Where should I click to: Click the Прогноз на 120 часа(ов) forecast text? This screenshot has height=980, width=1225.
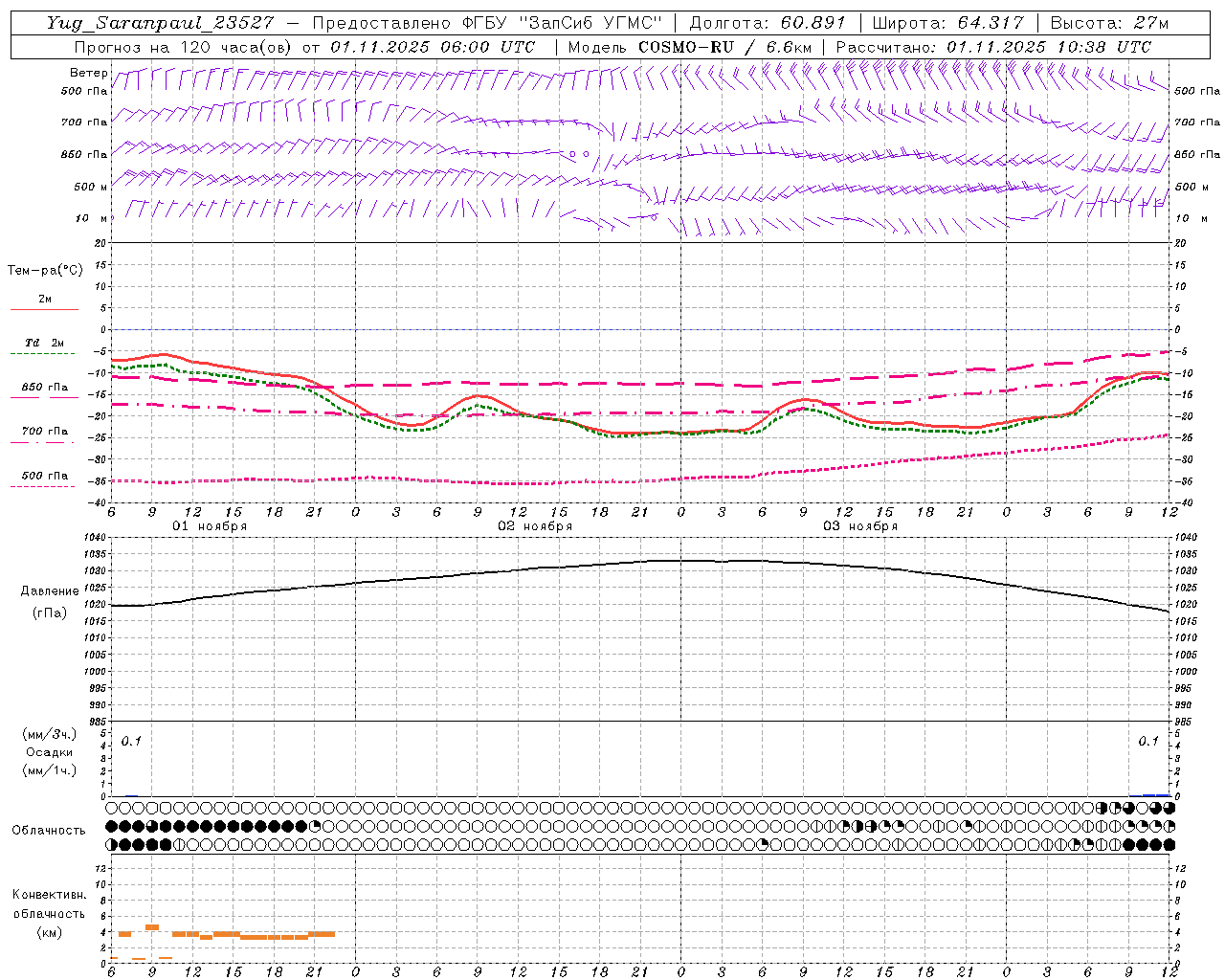tap(182, 47)
